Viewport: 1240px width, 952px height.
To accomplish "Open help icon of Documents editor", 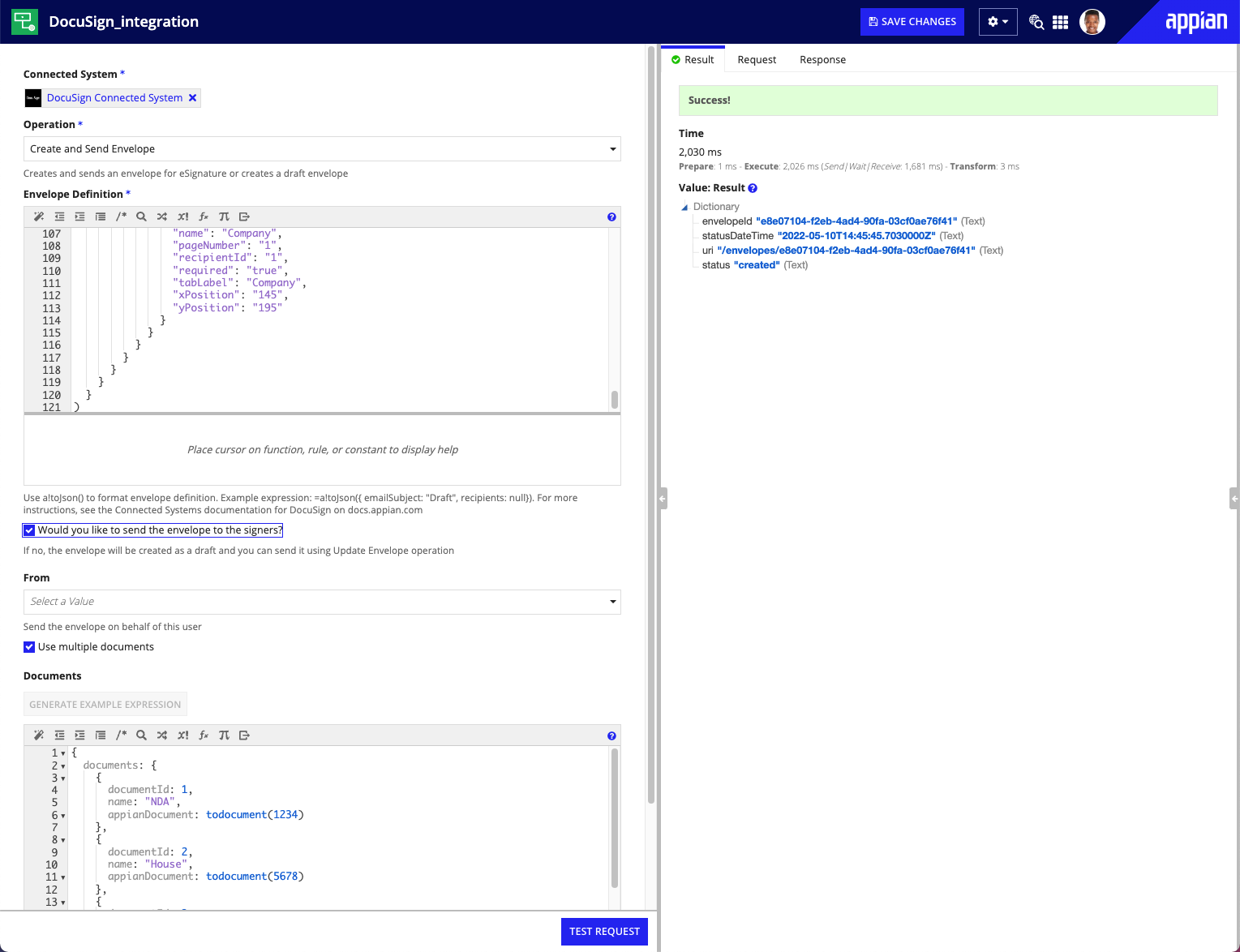I will coord(611,736).
